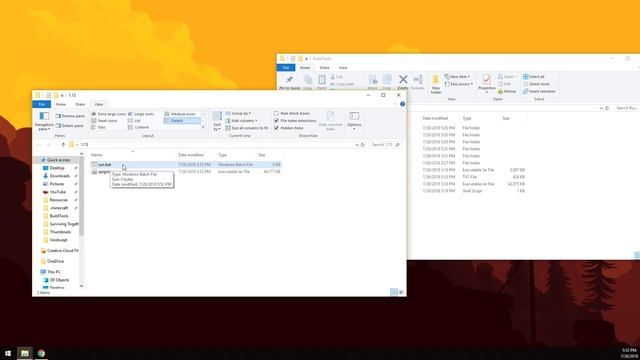This screenshot has width=640, height=360.
Task: Open .minecraft folder in navigation pane
Action: point(59,208)
